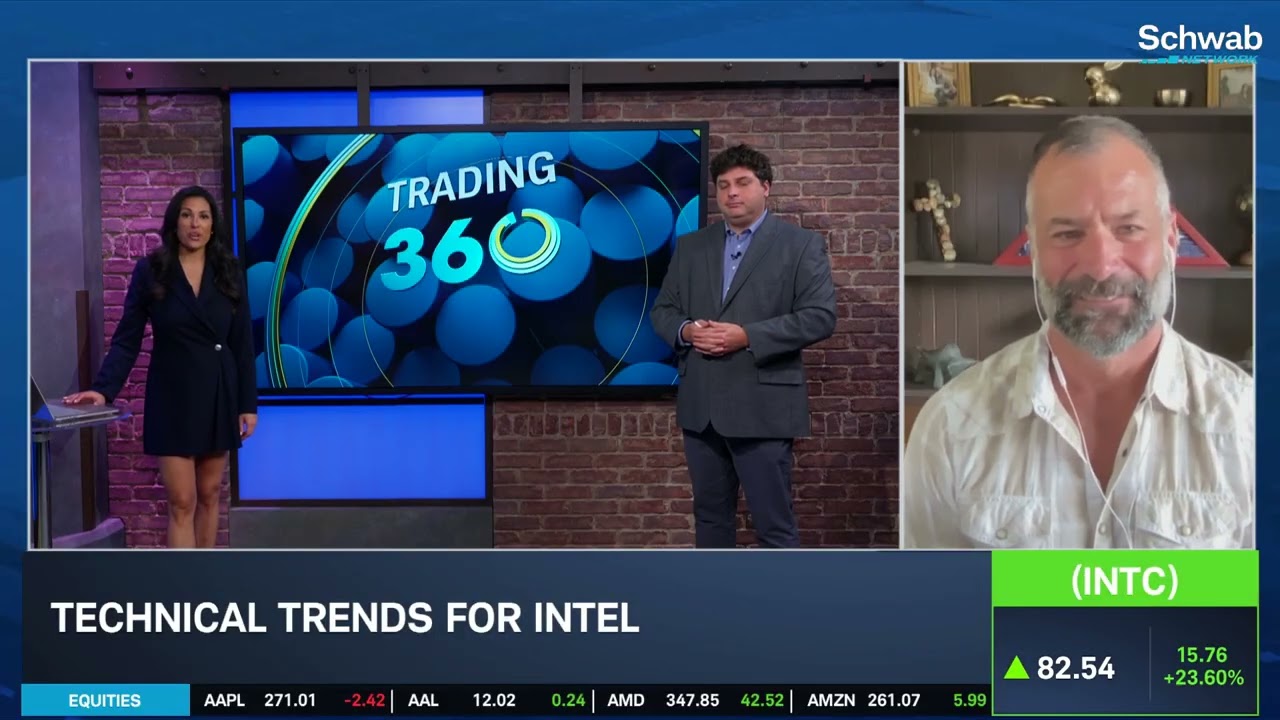
Task: Click the AMD price 347.85
Action: tap(691, 700)
